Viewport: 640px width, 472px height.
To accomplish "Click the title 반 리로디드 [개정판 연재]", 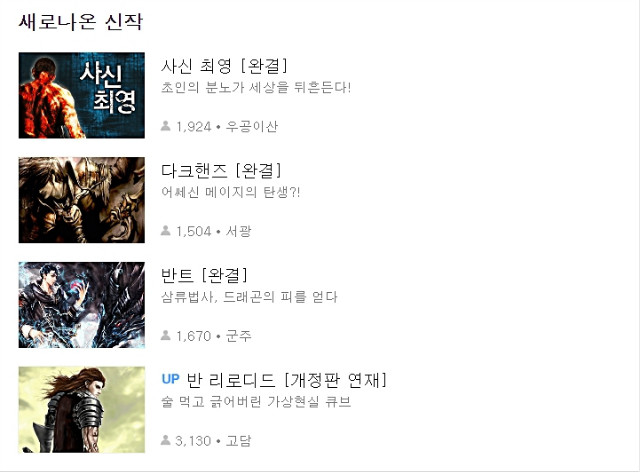I will pos(286,380).
